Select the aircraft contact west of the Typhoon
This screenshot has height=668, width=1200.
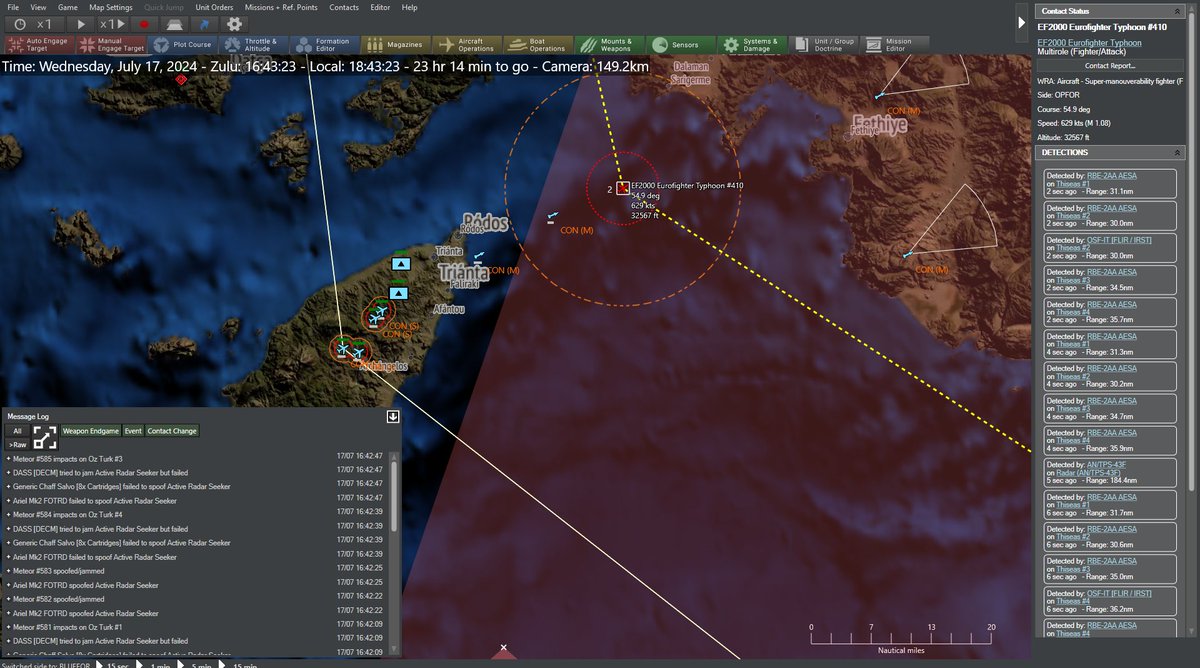pos(551,216)
